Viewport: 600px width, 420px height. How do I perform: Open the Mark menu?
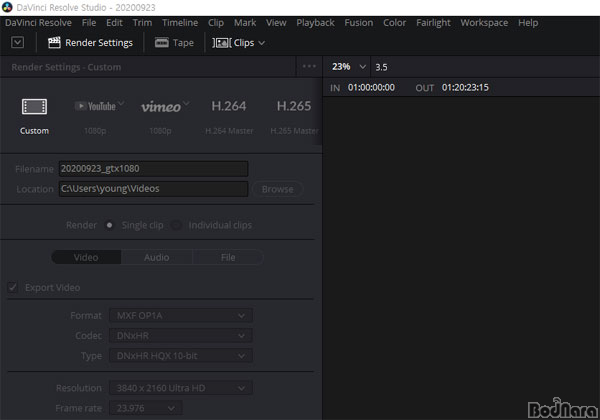coord(245,23)
